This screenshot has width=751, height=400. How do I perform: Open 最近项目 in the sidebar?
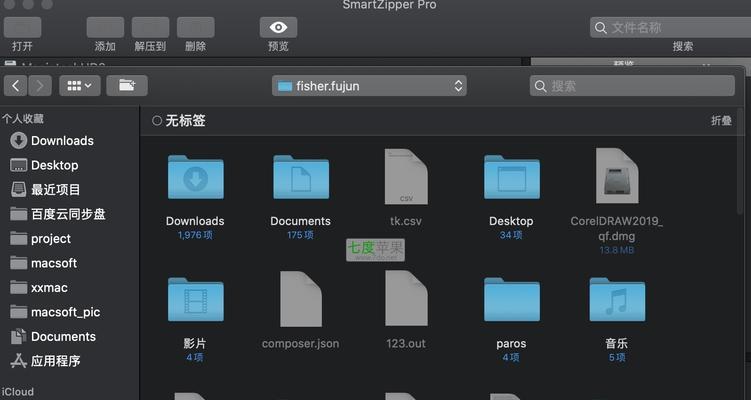[45, 190]
